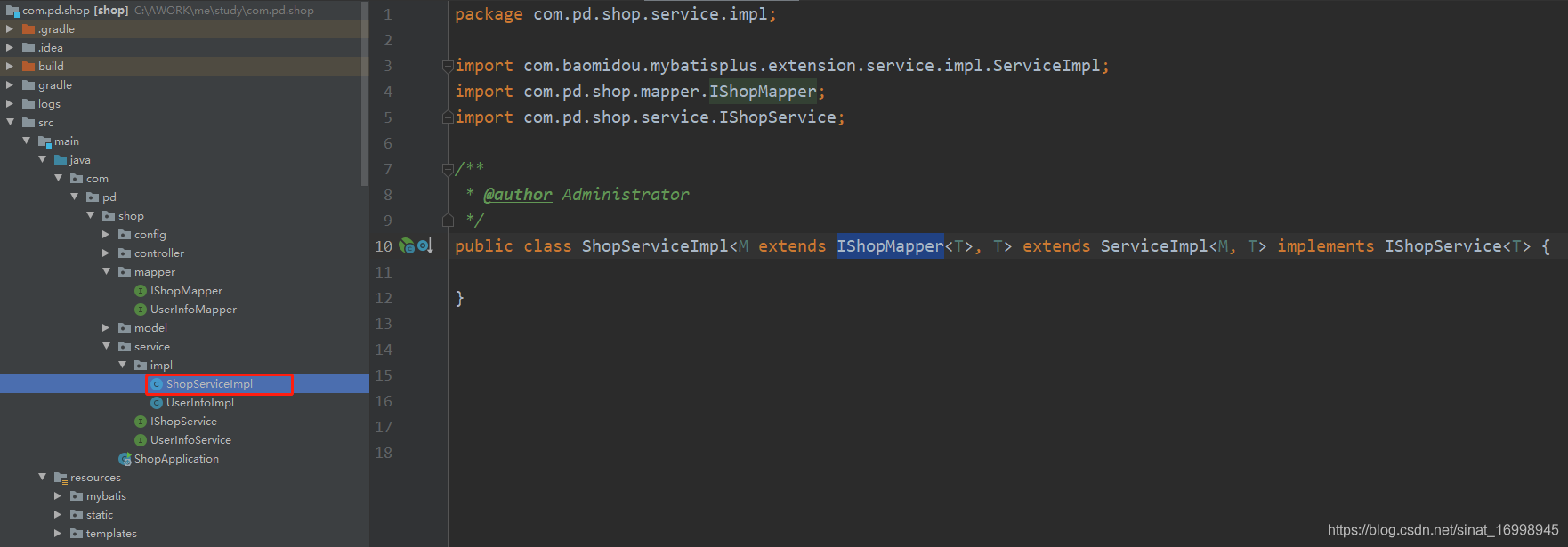1568x547 pixels.
Task: Click the 'implements' keyword on line 10
Action: 1325,245
